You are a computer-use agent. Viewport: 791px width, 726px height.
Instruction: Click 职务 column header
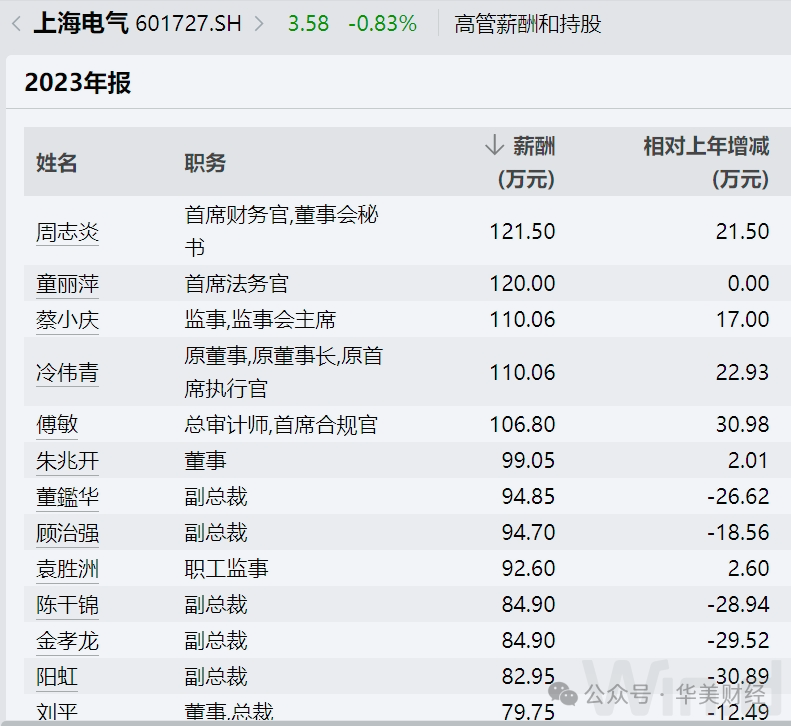point(205,163)
